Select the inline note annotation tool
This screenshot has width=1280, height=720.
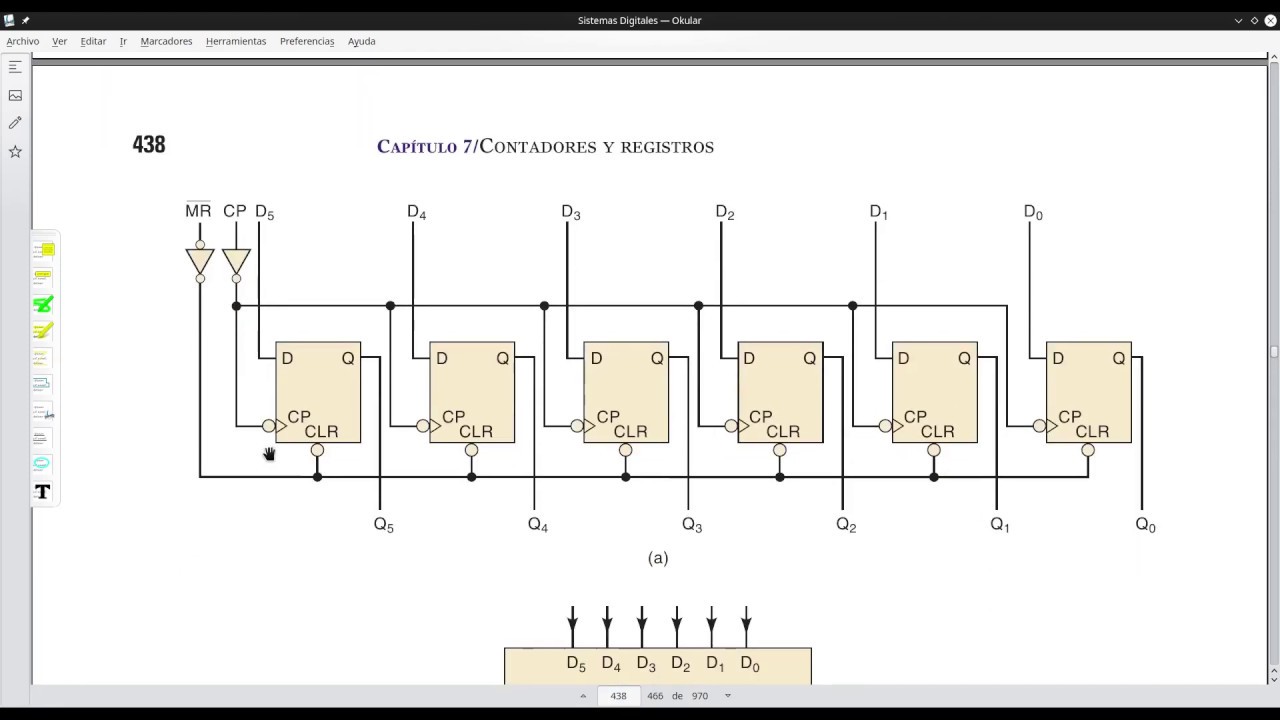pos(43,277)
